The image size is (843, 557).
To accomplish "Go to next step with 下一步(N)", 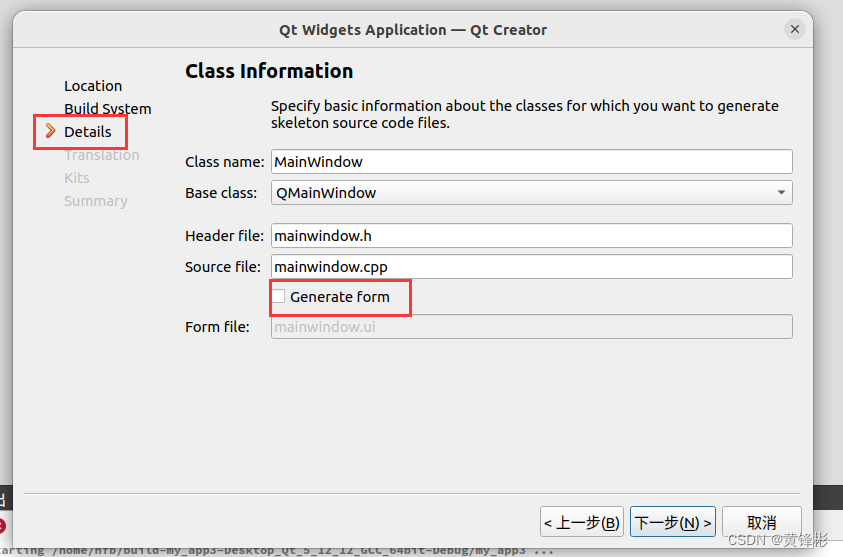I will click(673, 522).
